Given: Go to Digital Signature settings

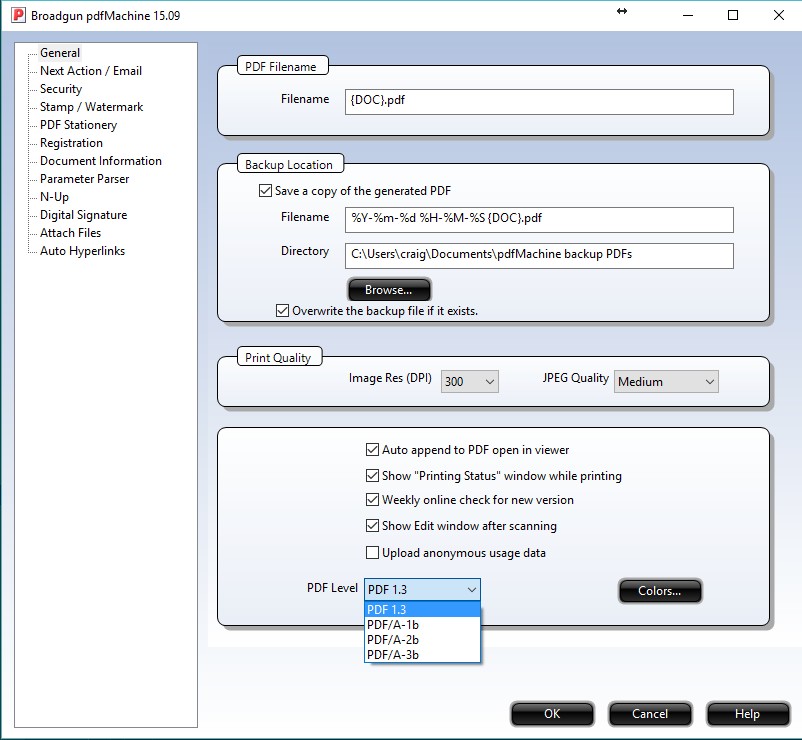Looking at the screenshot, I should 83,215.
